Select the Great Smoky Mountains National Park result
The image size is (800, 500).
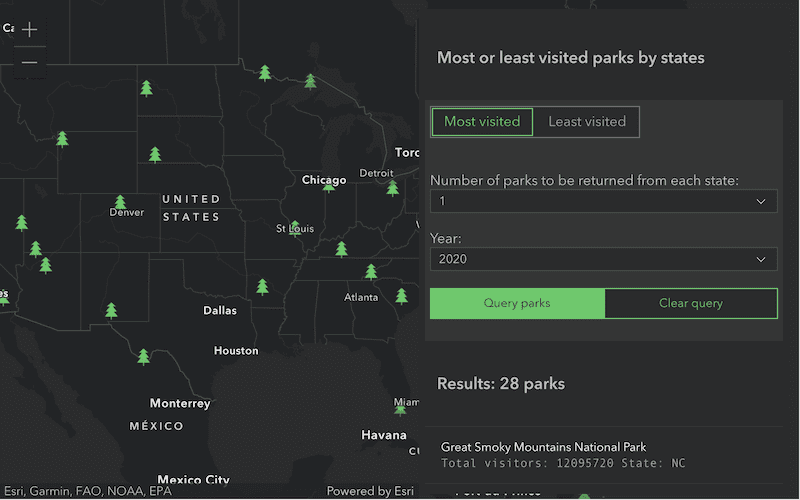[544, 447]
